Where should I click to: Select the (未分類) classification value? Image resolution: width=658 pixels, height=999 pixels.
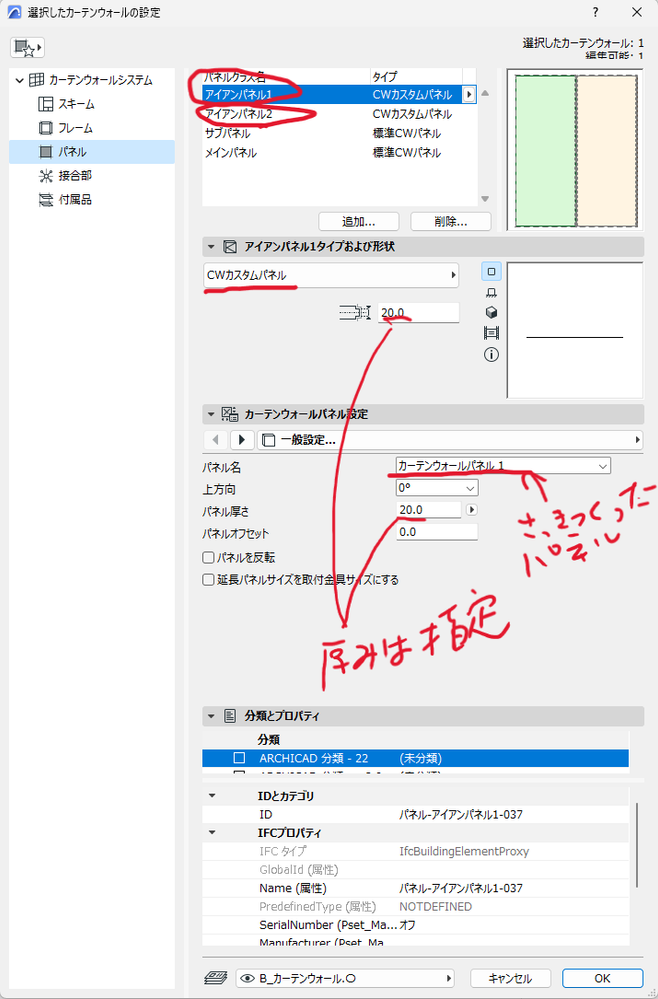420,758
